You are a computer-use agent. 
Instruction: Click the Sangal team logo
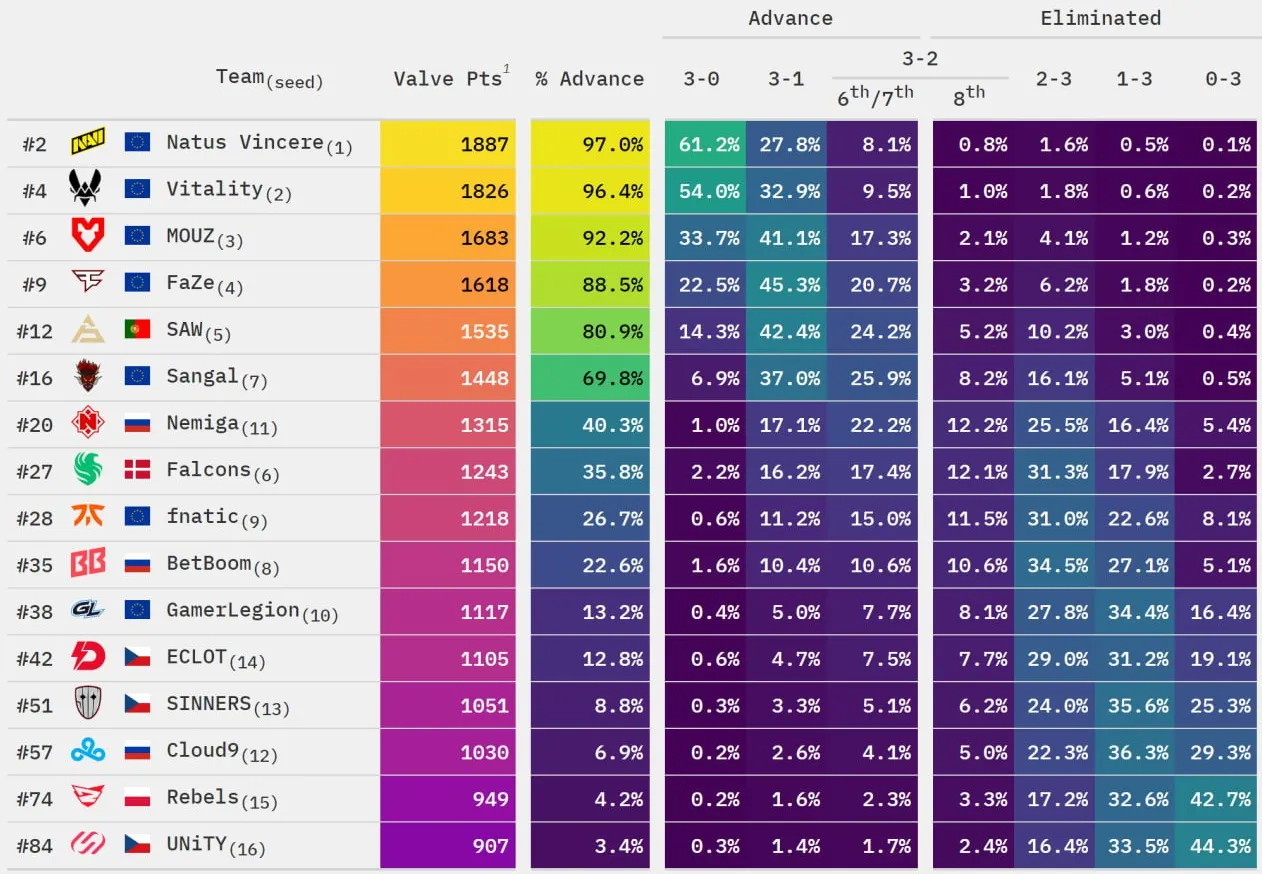tap(88, 377)
